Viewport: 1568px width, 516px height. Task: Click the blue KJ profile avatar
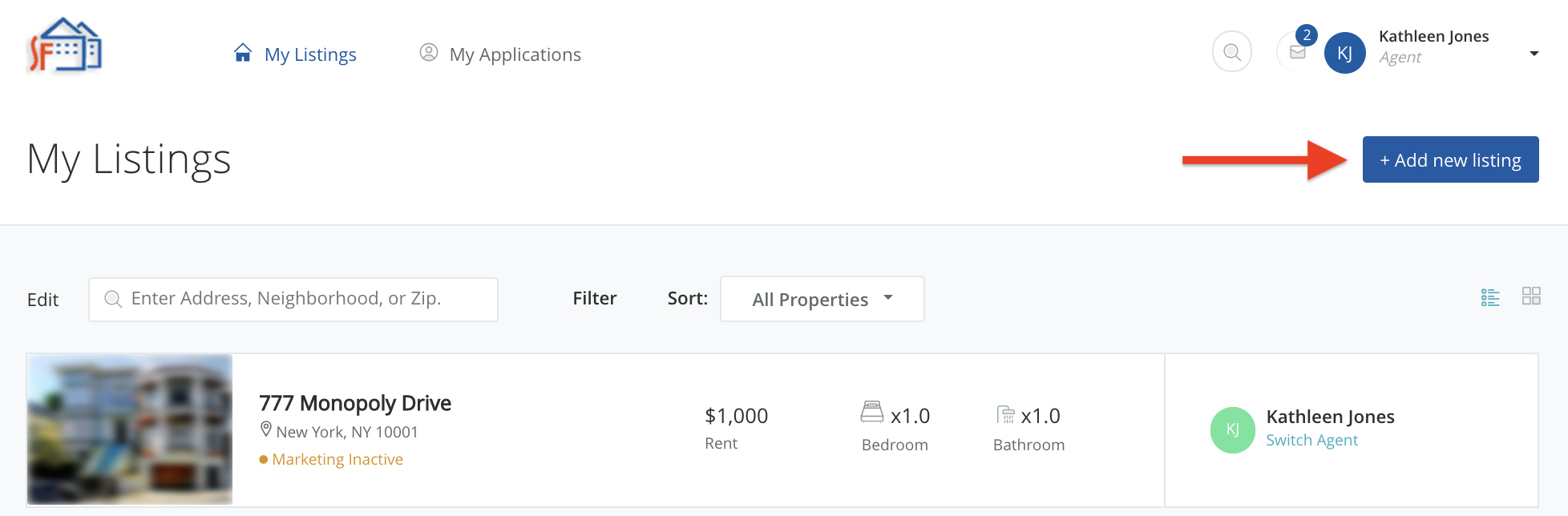pyautogui.click(x=1345, y=53)
